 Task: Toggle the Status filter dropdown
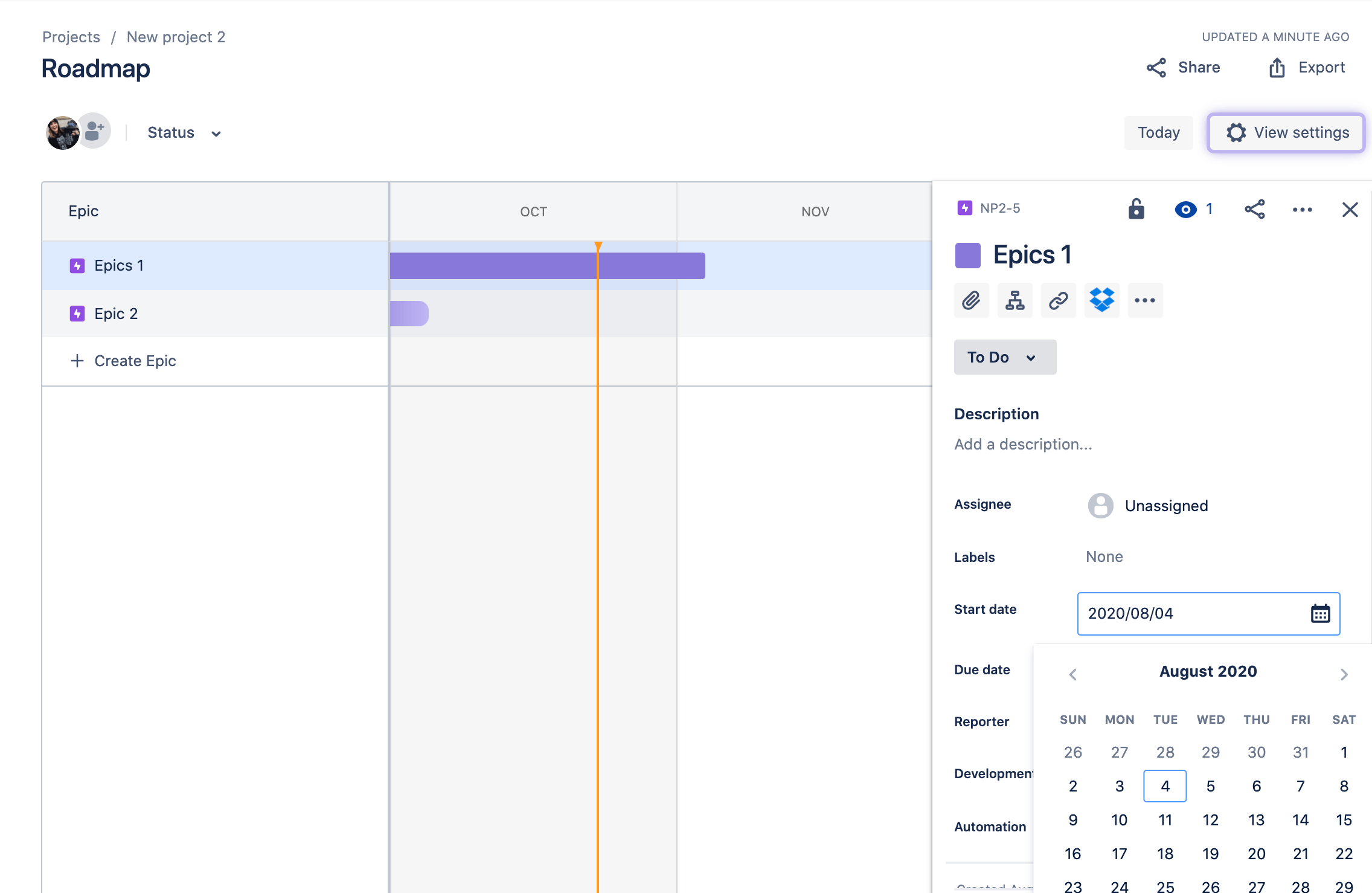coord(183,131)
